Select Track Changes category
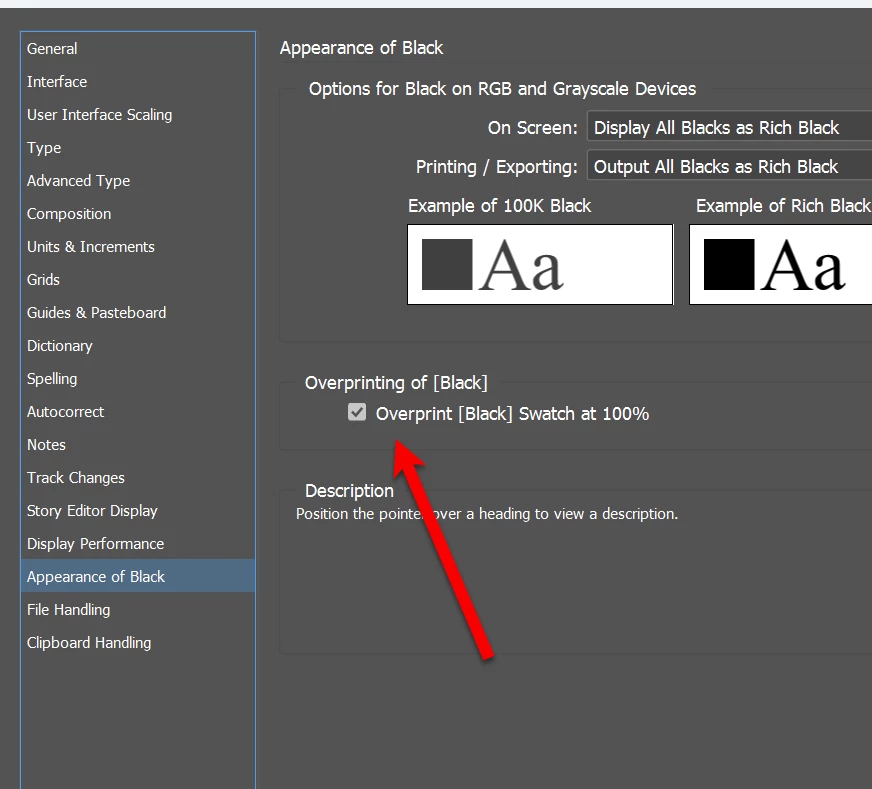 138,478
